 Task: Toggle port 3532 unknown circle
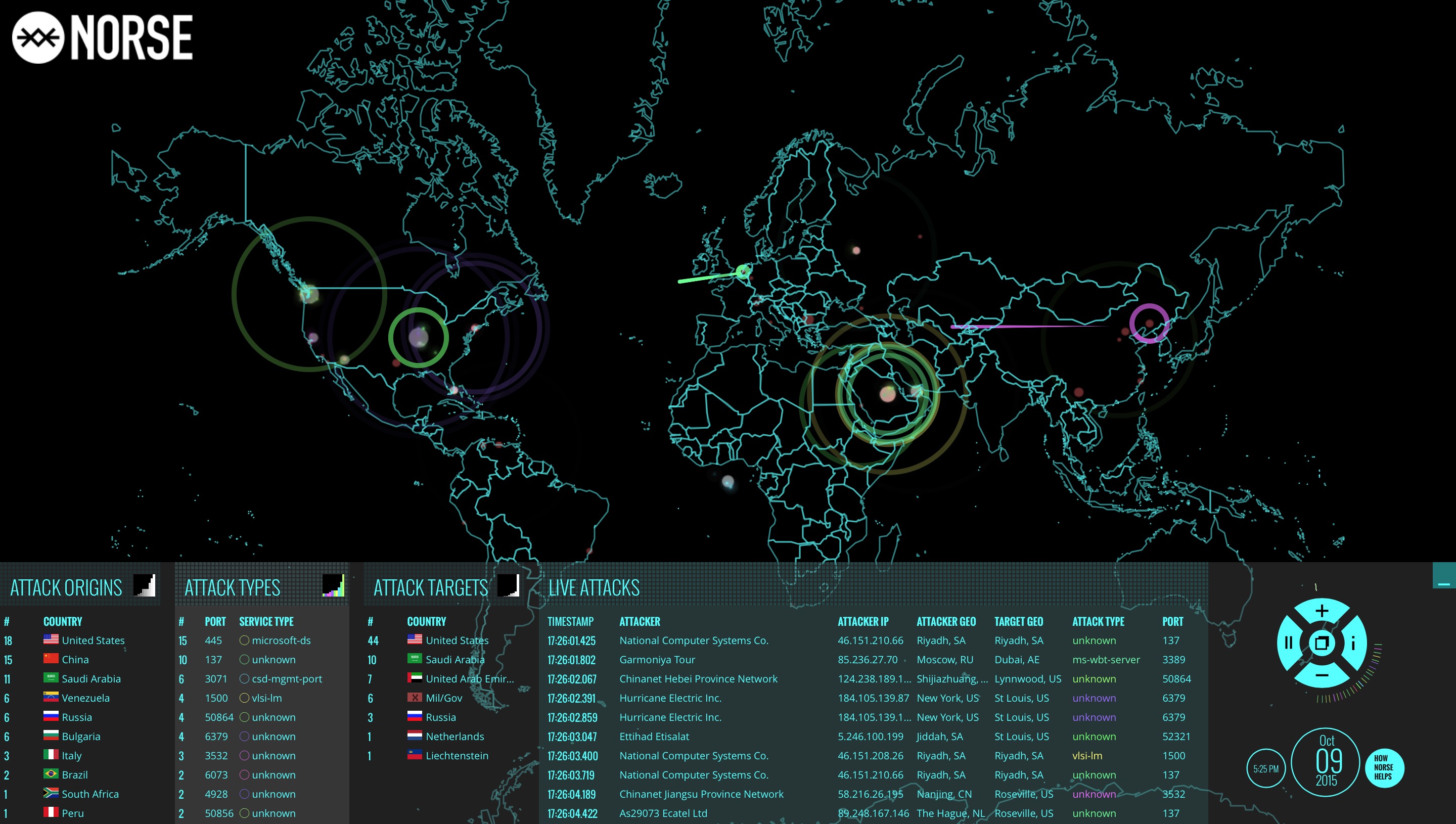tap(245, 756)
